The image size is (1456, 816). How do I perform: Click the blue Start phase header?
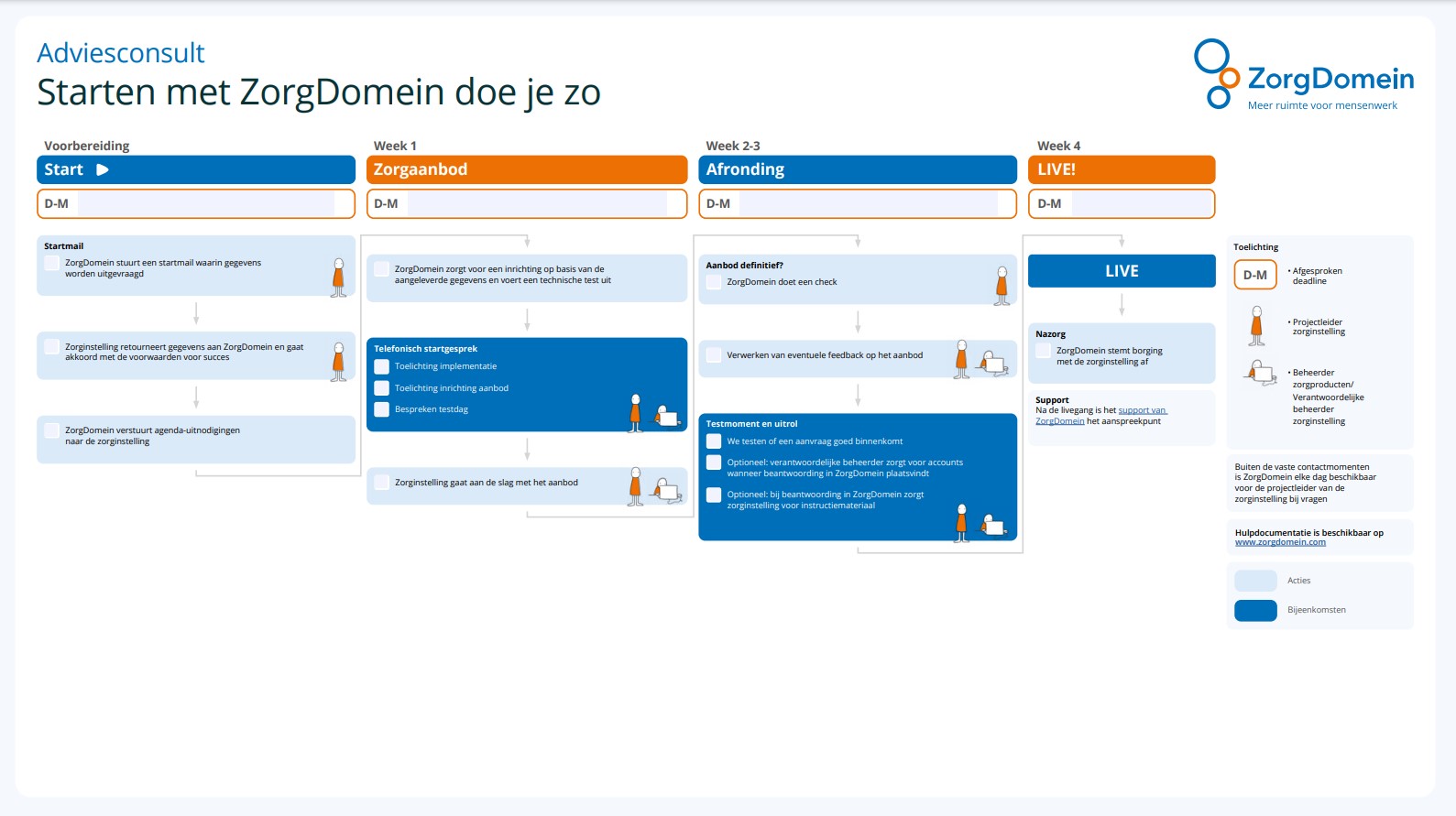click(x=196, y=169)
